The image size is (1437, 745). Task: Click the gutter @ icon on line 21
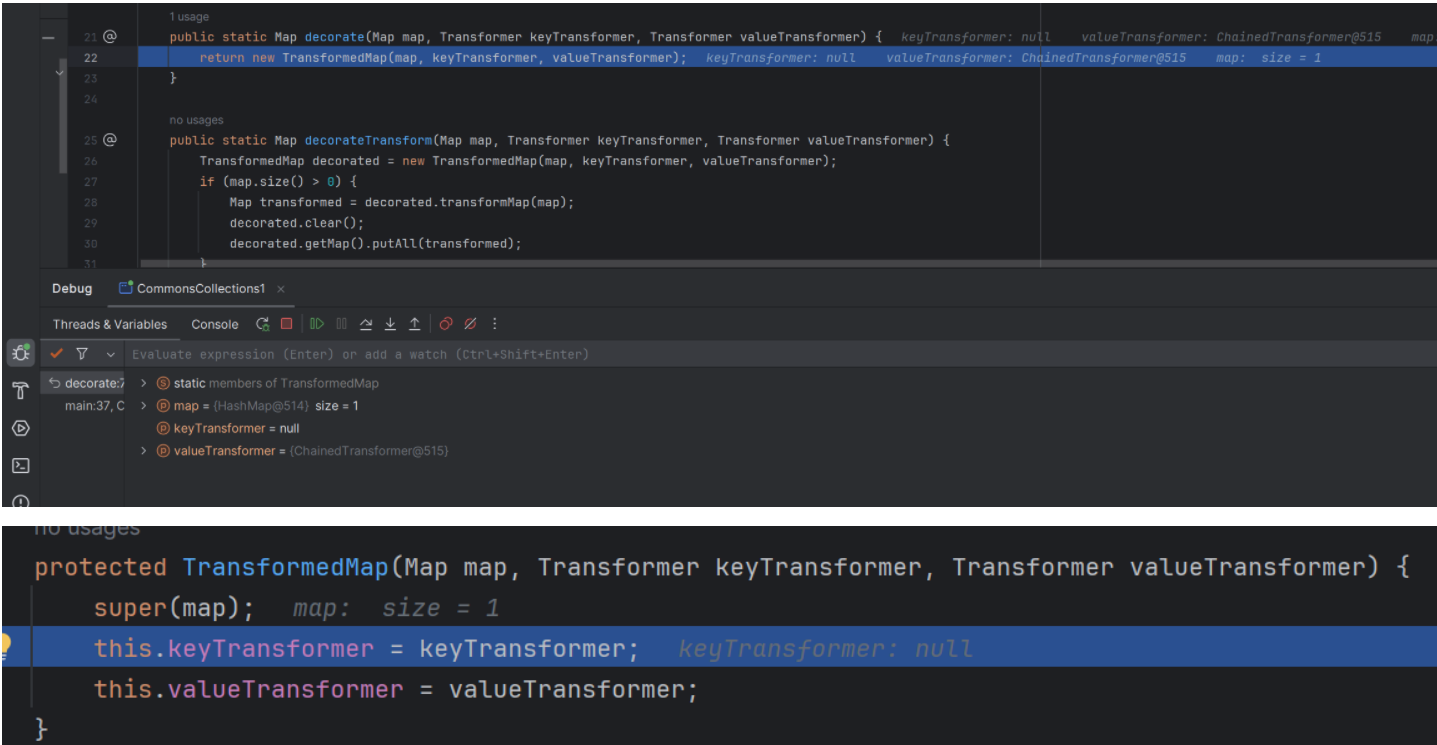[x=110, y=36]
